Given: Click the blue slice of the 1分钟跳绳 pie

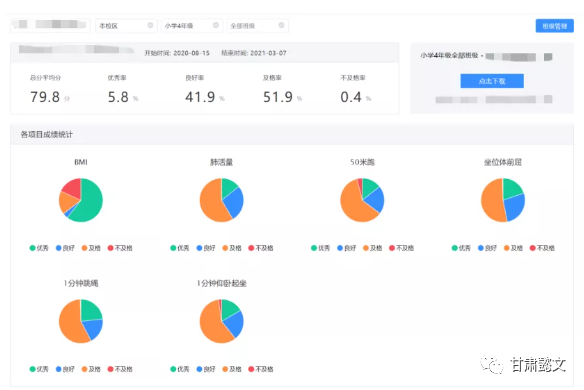Looking at the screenshot, I should tap(93, 329).
